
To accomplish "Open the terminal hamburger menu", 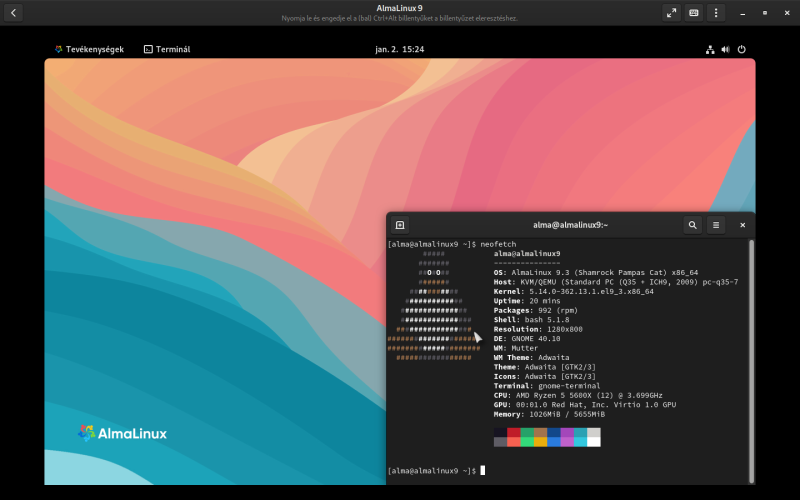I will 716,225.
